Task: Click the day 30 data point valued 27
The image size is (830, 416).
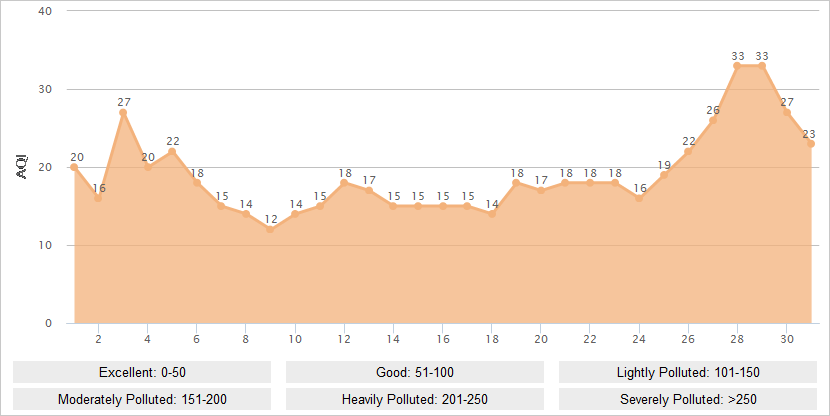Action: click(787, 113)
